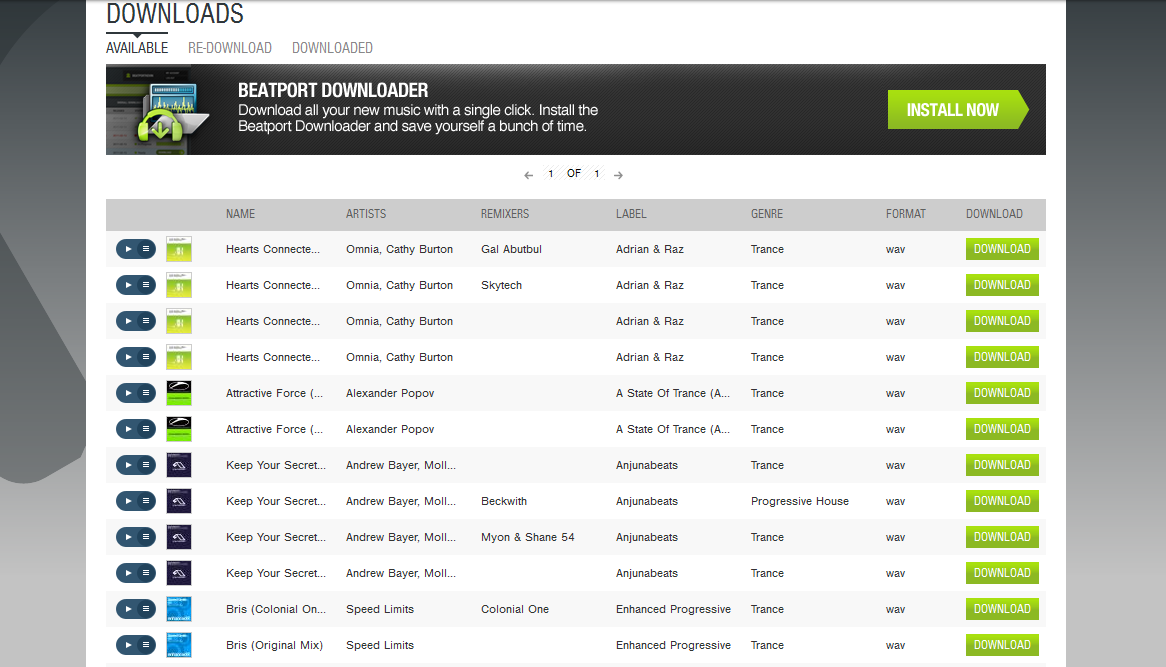
Task: Download the Beckwith remix
Action: (1002, 501)
